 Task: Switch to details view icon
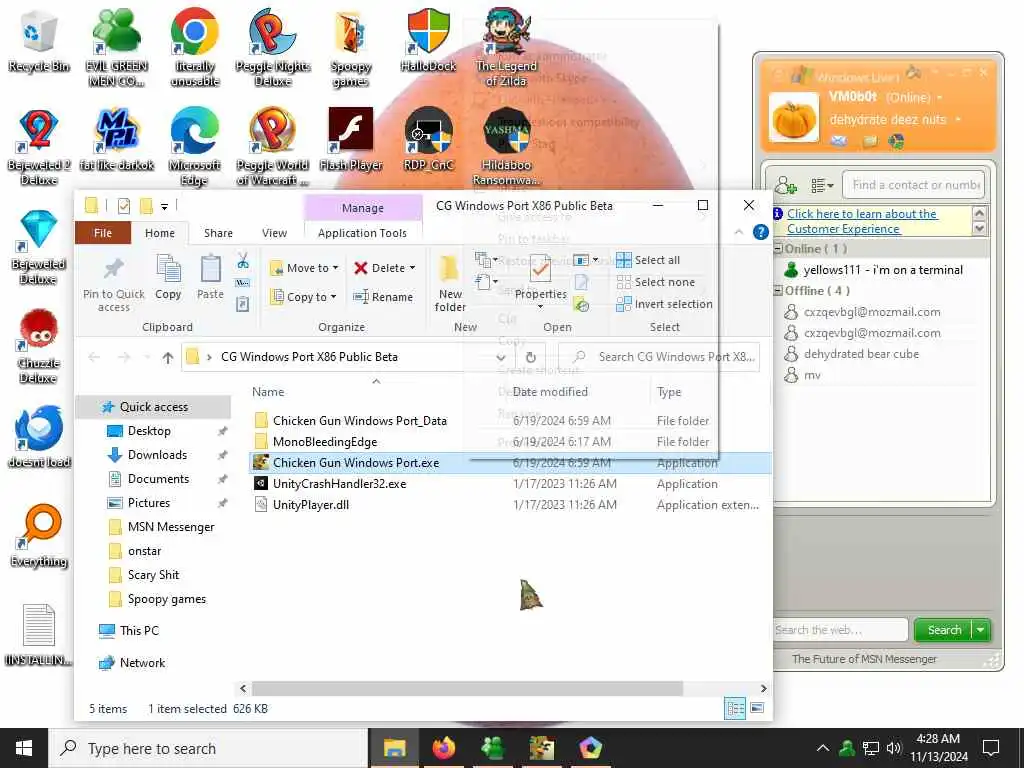click(x=735, y=709)
